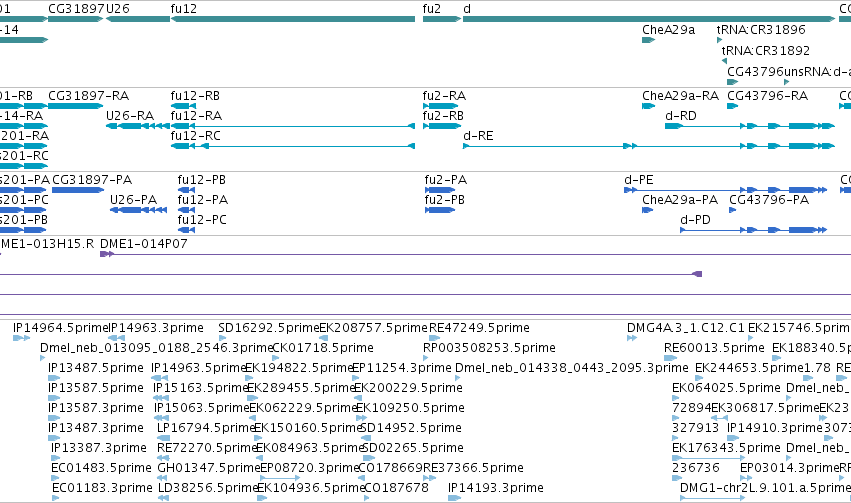Click the RE47249.5prime EST marker
The width and height of the screenshot is (851, 503).
point(434,338)
